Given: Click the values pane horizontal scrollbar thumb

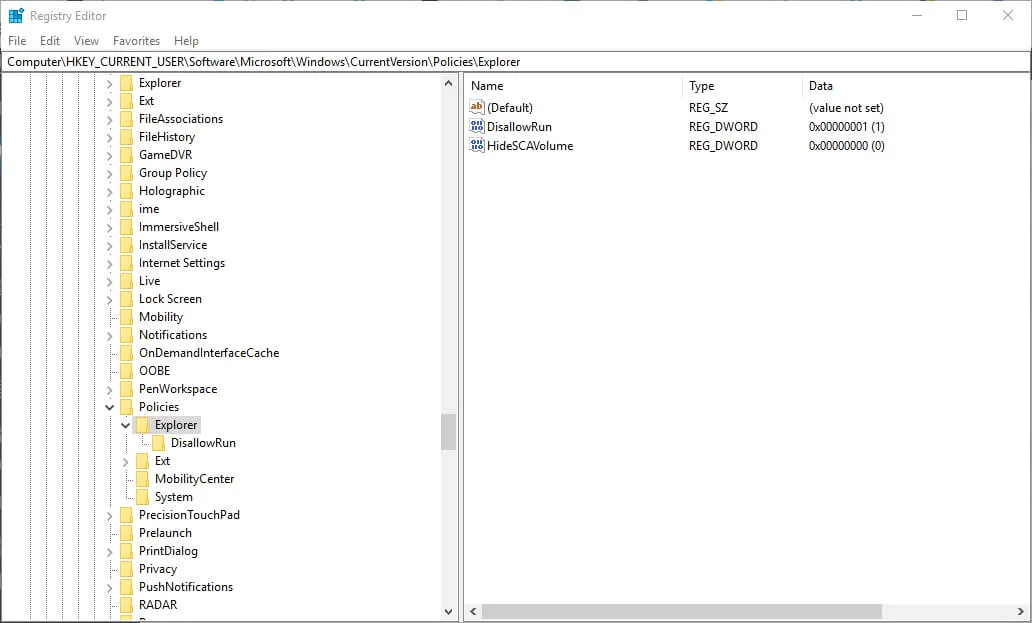Looking at the screenshot, I should pos(681,611).
